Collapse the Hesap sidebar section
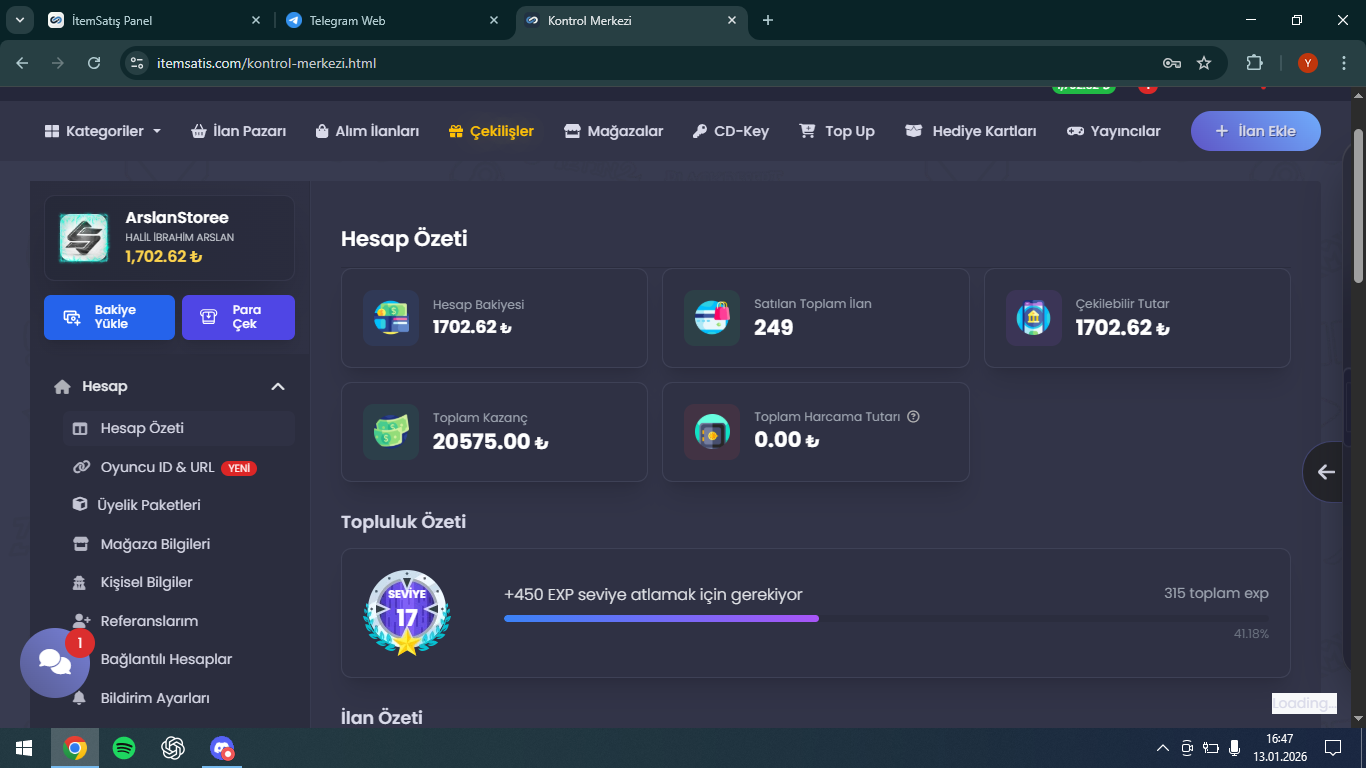Viewport: 1366px width, 768px height. click(x=278, y=387)
